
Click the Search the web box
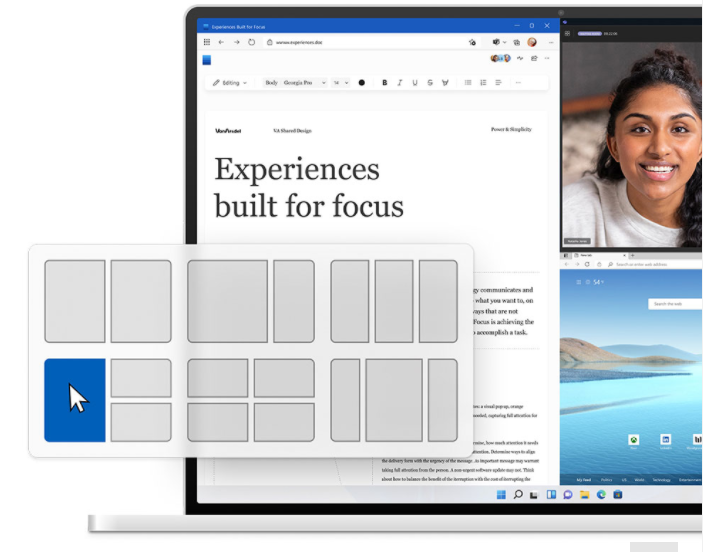(675, 304)
